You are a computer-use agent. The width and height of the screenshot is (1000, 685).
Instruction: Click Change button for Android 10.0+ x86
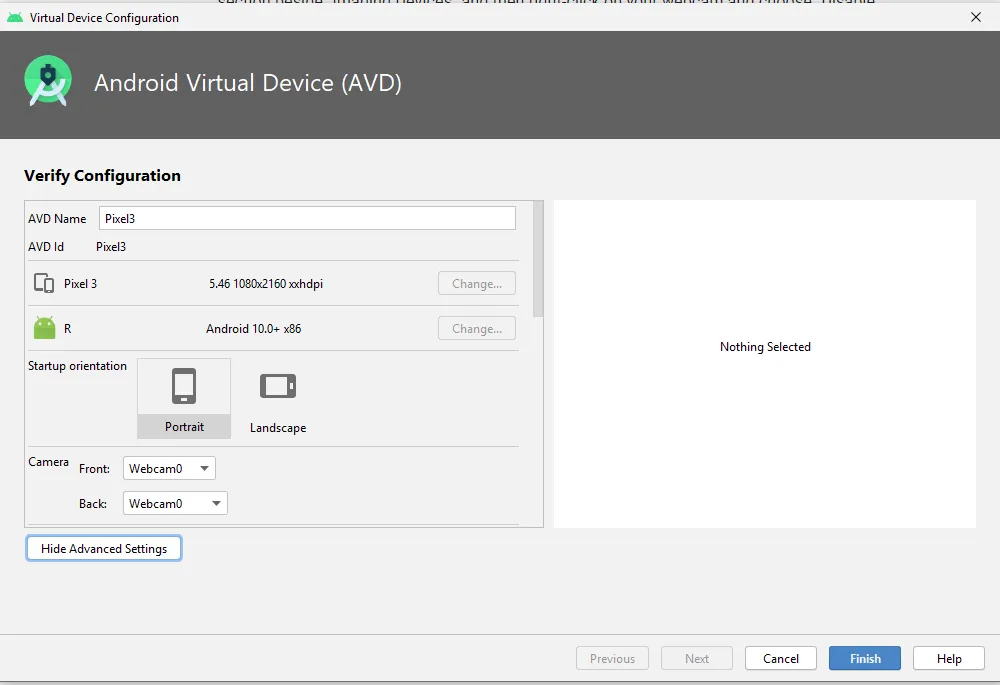pos(476,328)
